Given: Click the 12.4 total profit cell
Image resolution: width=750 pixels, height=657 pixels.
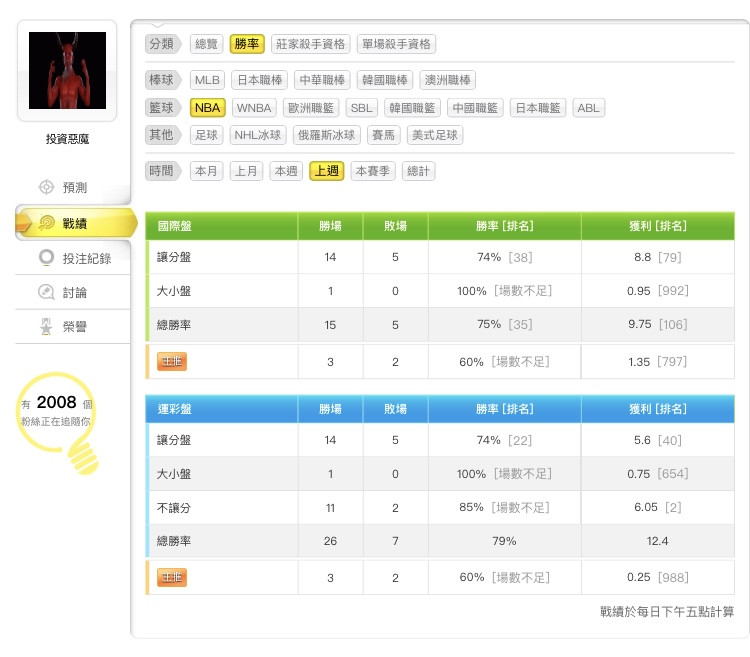Looking at the screenshot, I should tap(657, 541).
